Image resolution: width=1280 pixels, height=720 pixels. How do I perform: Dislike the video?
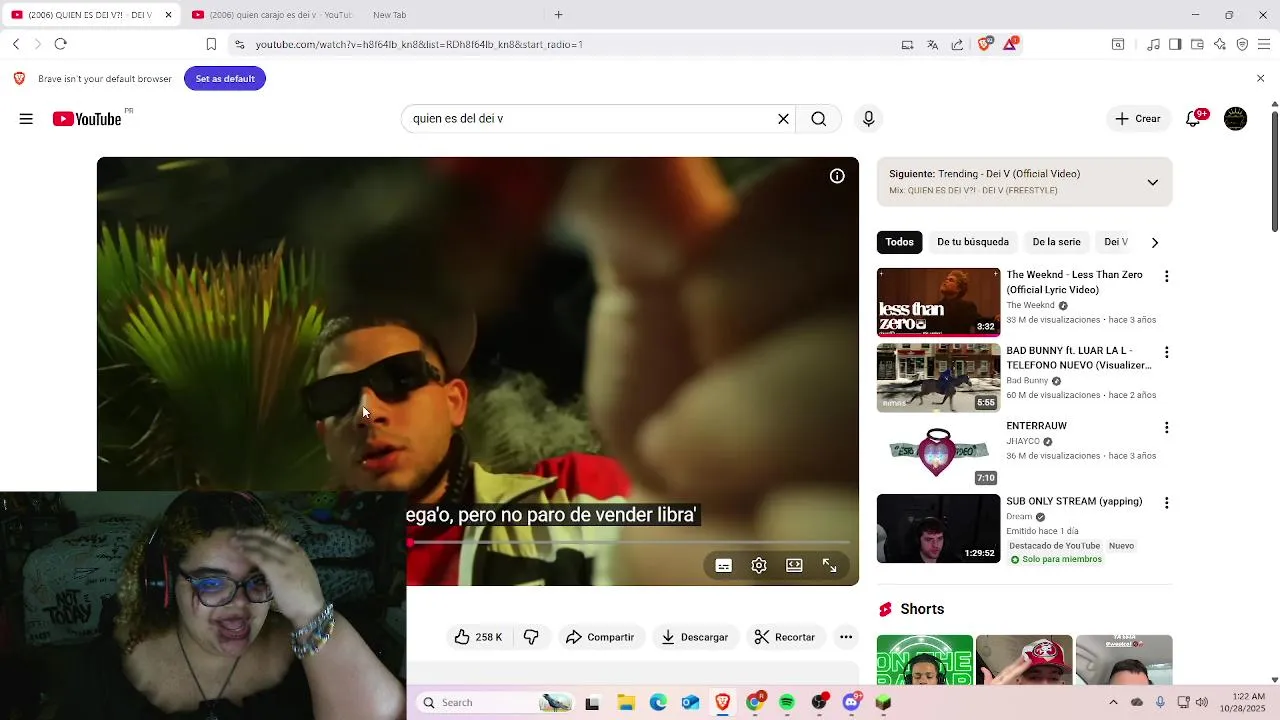point(531,637)
